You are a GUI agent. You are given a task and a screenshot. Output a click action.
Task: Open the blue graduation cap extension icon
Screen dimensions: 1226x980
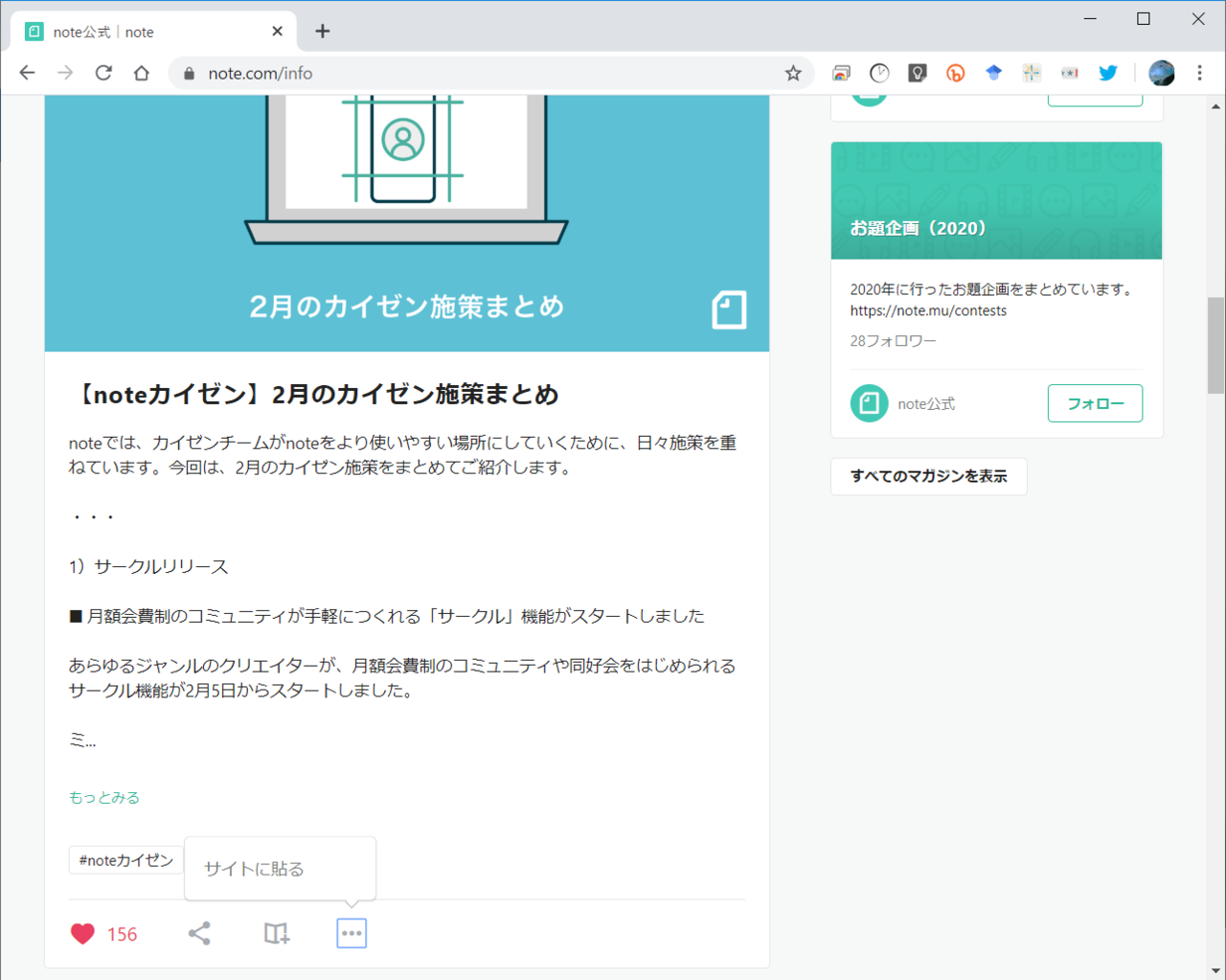993,73
